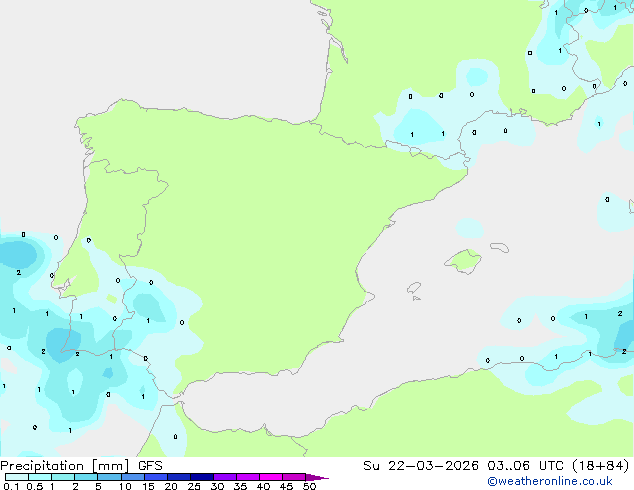Click the Ibiza island outline on the map
The width and height of the screenshot is (634, 490).
(x=414, y=288)
